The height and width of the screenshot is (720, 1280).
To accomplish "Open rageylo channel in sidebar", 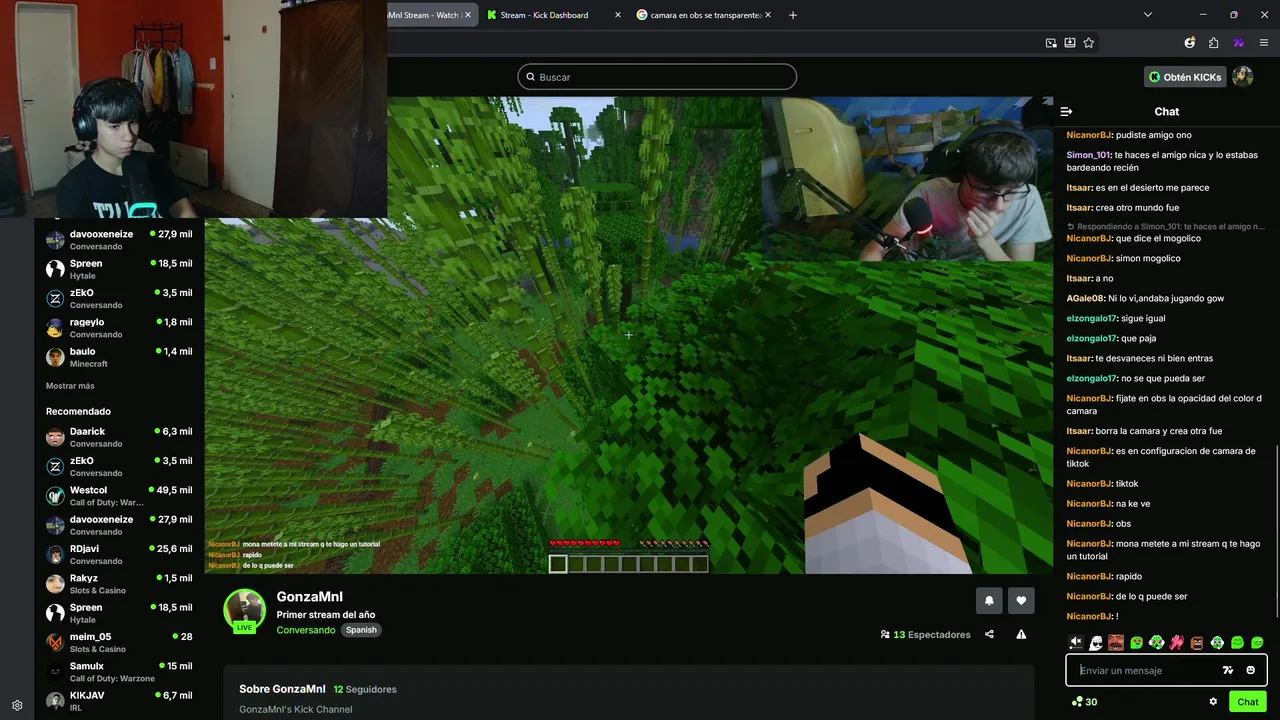I will pos(118,328).
